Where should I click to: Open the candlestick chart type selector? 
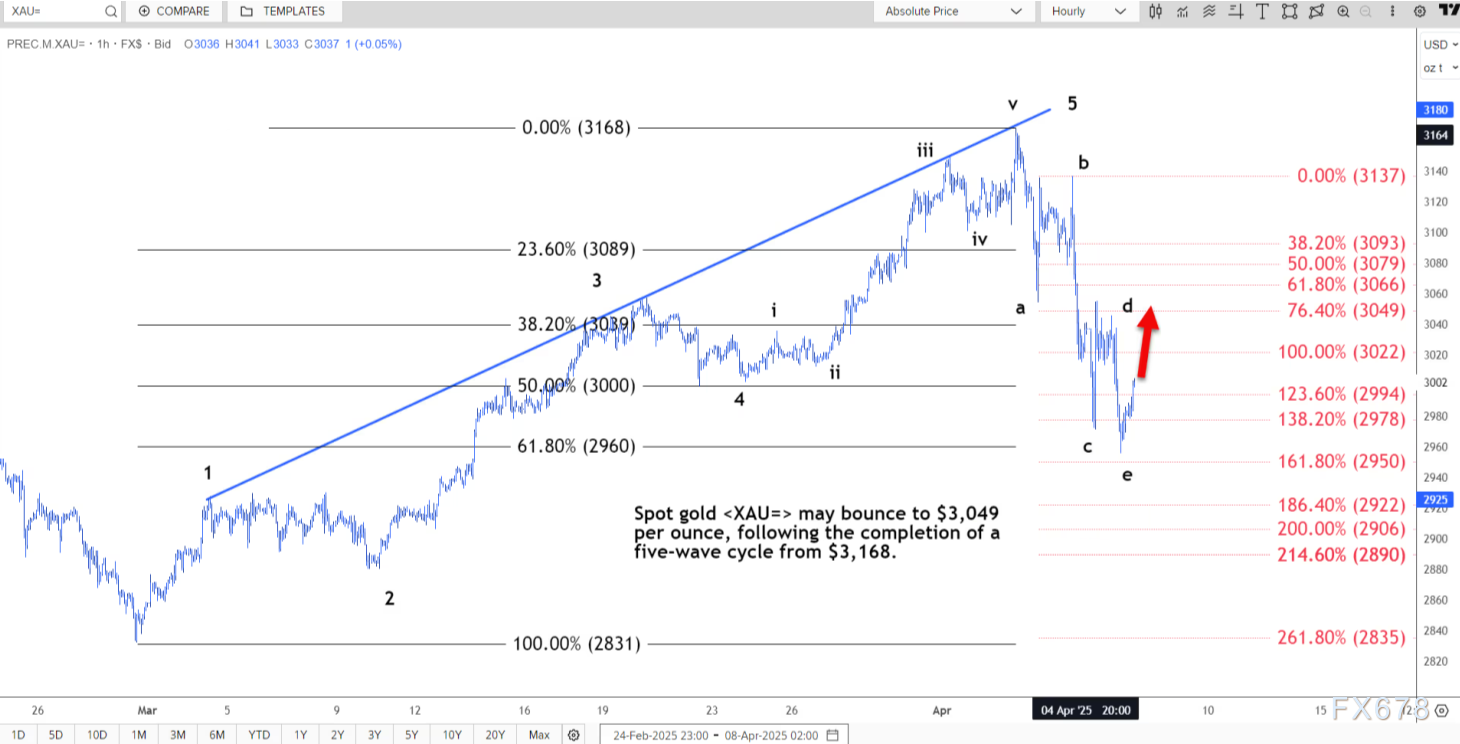click(x=1156, y=11)
